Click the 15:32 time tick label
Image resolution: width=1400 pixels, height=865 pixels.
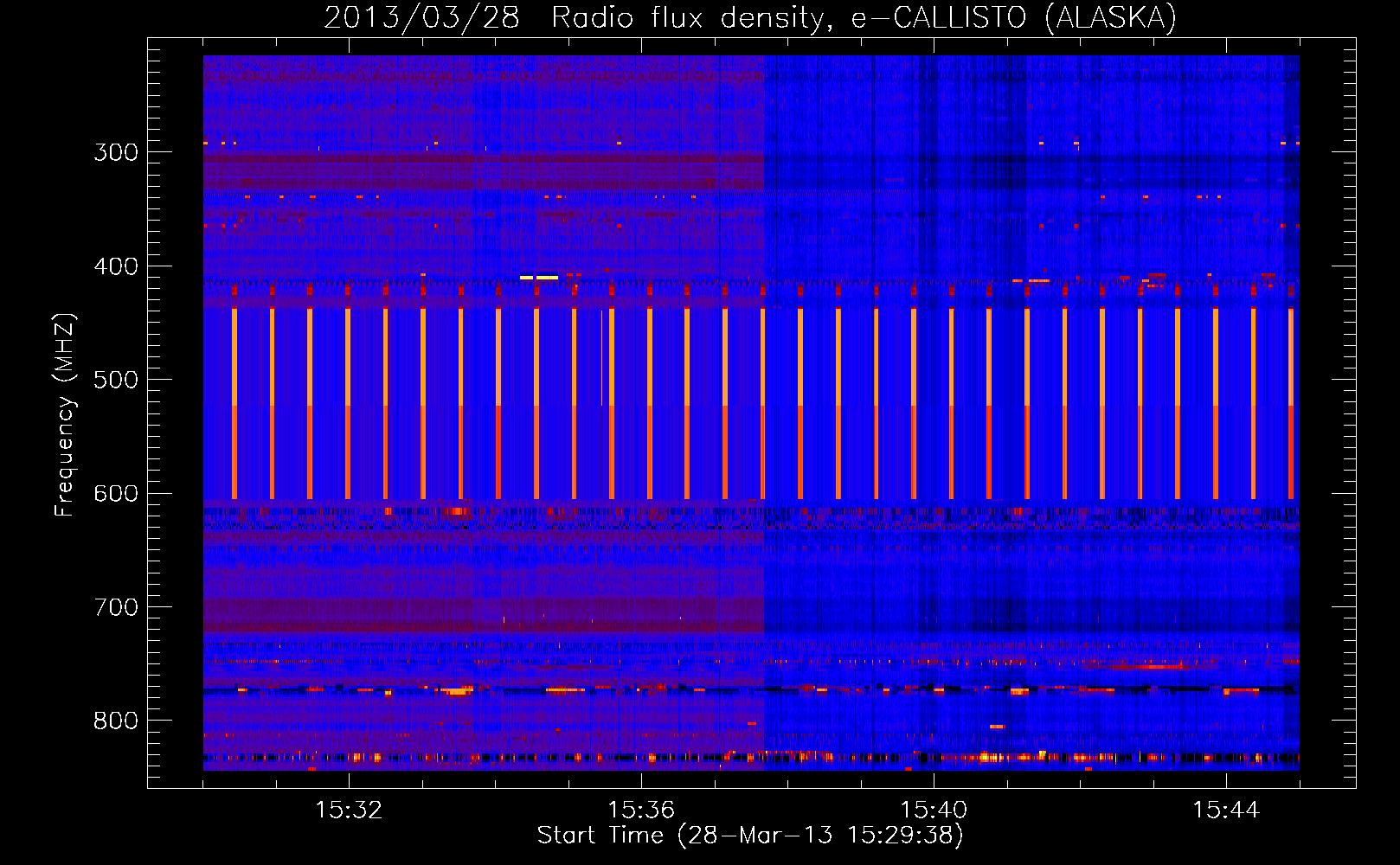[x=349, y=810]
